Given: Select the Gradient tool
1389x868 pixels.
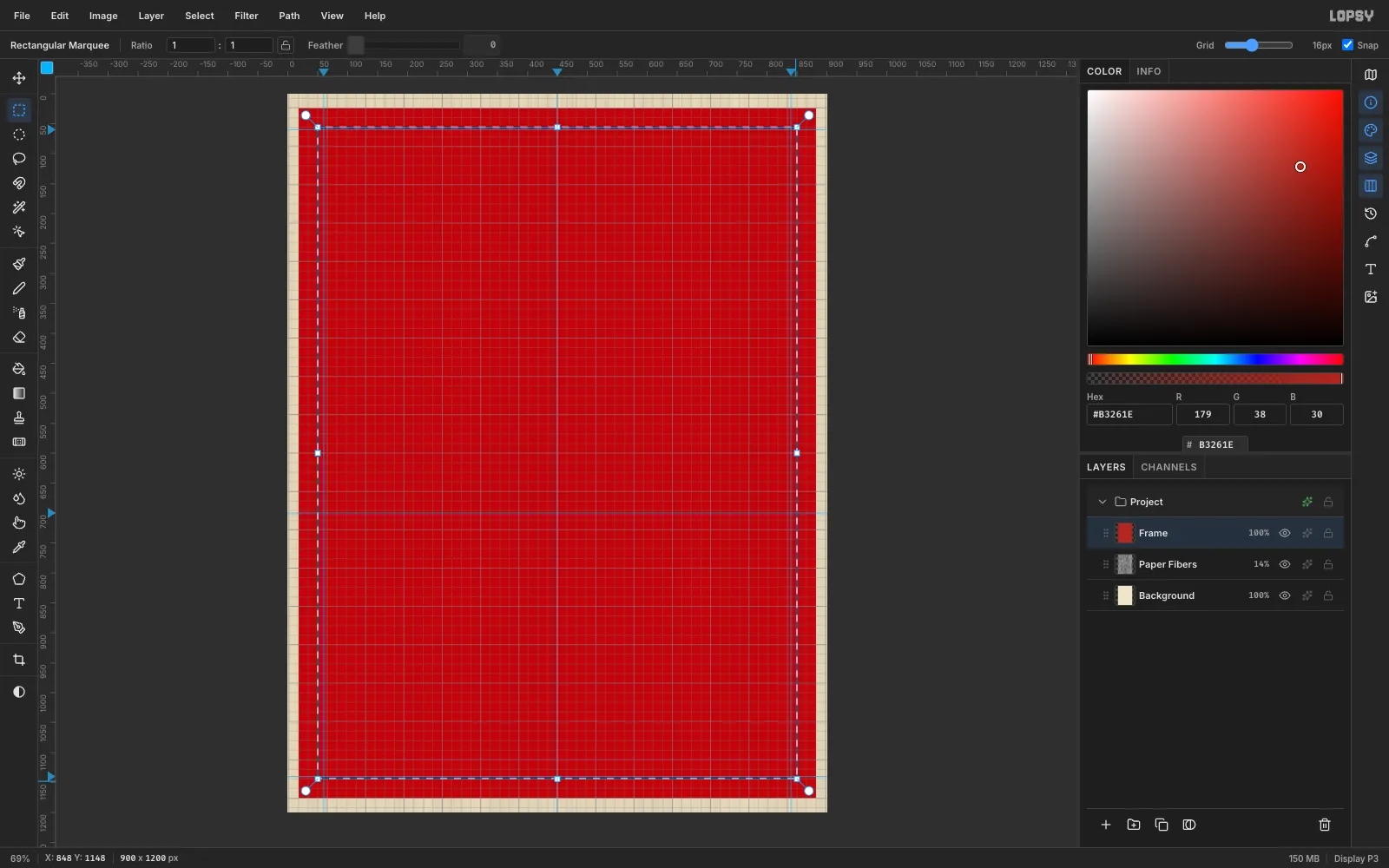Looking at the screenshot, I should click(x=19, y=393).
